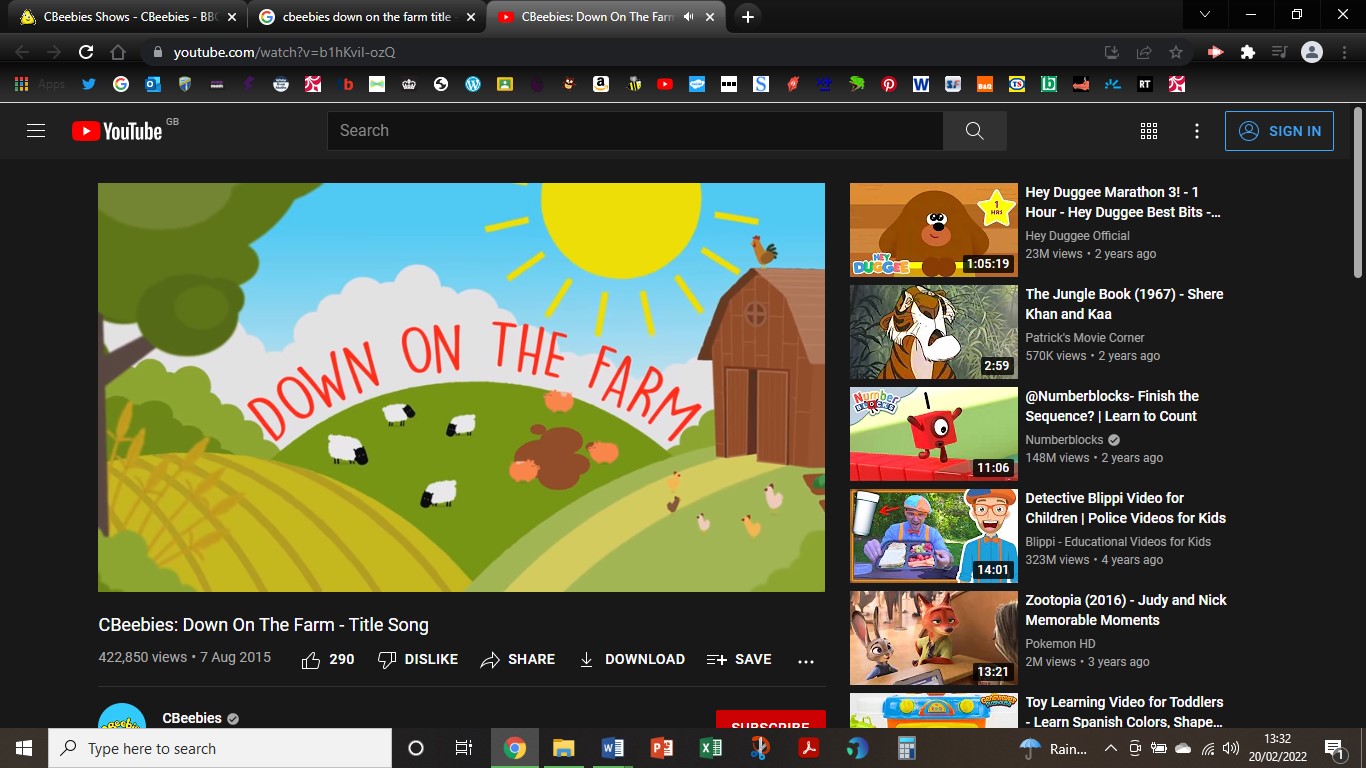Open the WordPress bookmark
1366x768 pixels.
pos(473,84)
